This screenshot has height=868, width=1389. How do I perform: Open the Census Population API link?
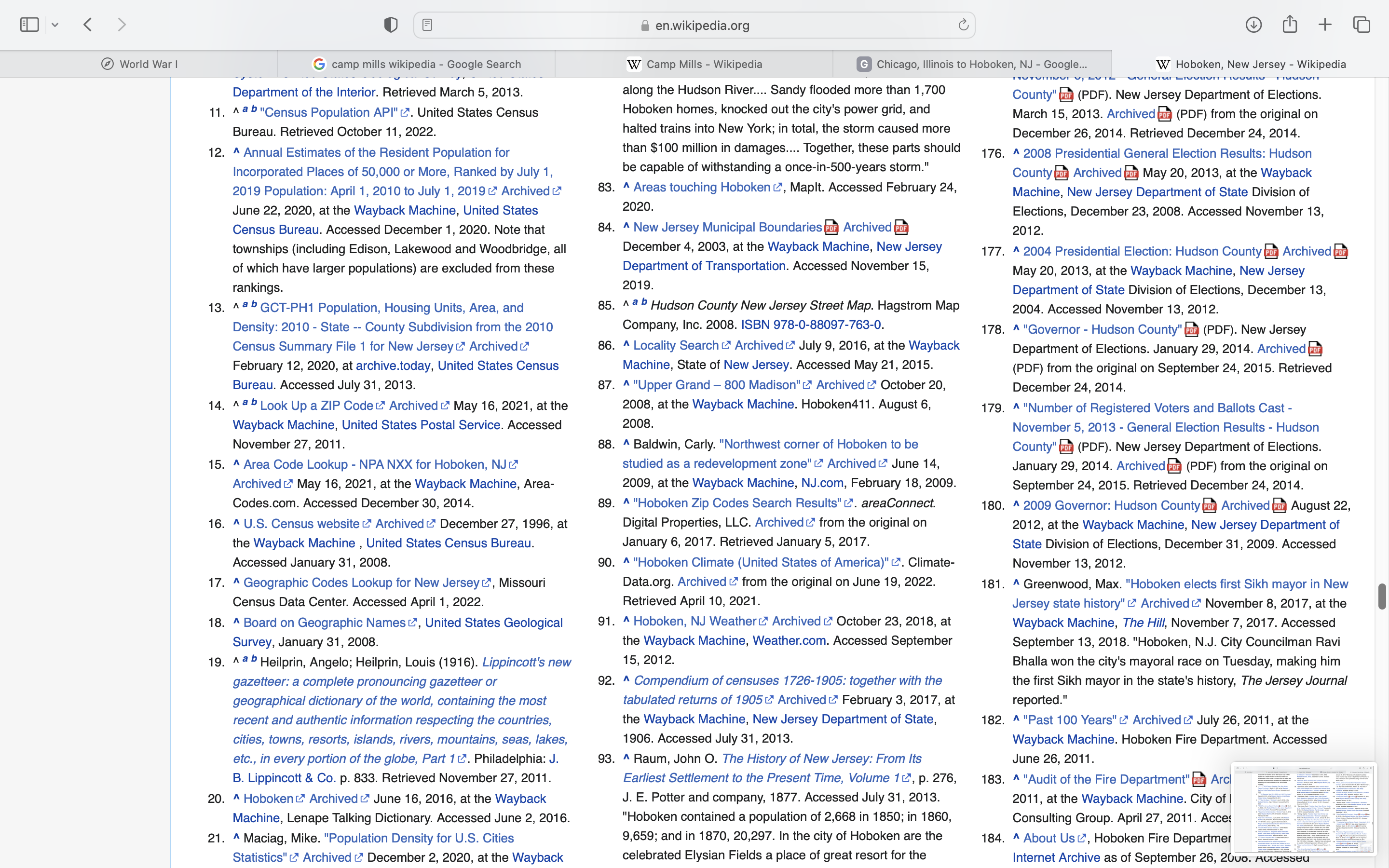[329, 112]
